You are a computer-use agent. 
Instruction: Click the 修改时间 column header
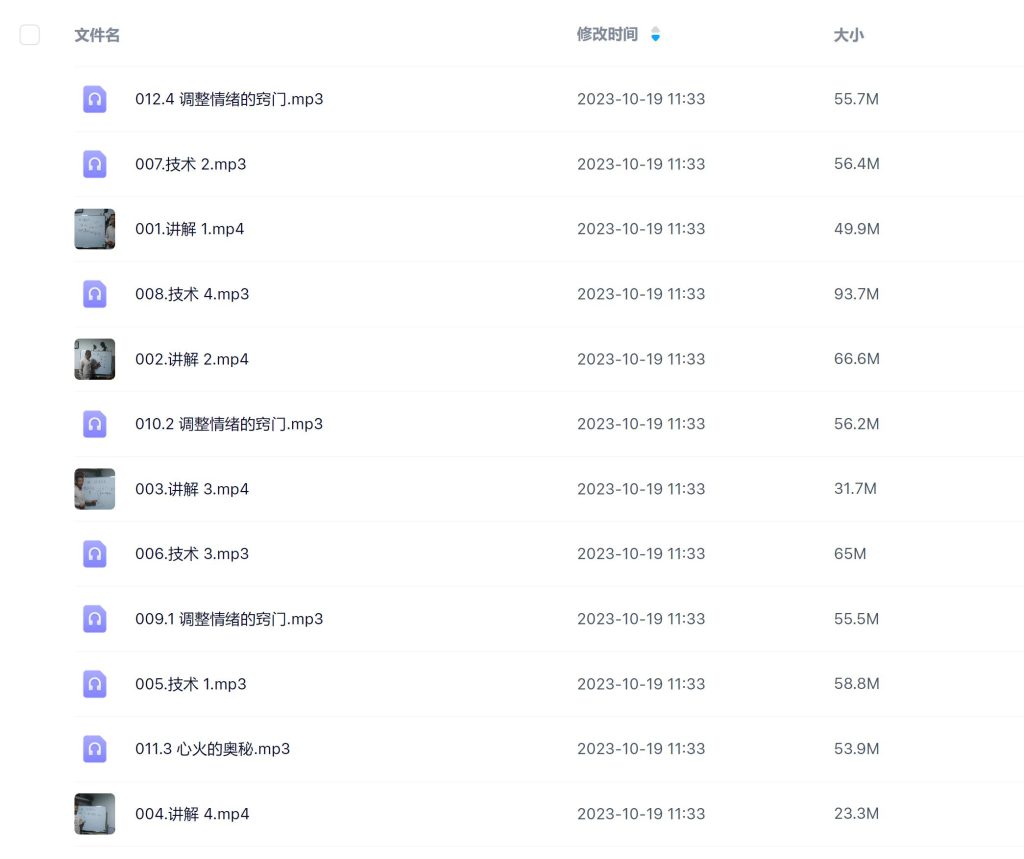point(606,35)
